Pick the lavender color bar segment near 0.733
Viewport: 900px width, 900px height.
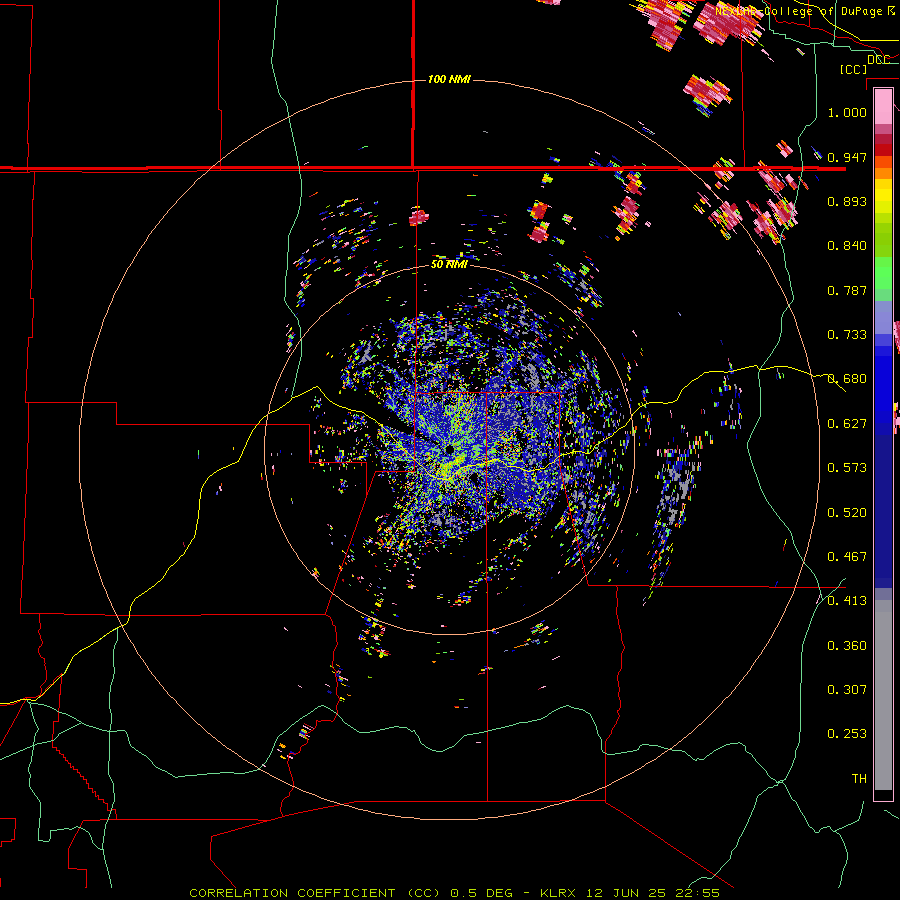pos(883,317)
